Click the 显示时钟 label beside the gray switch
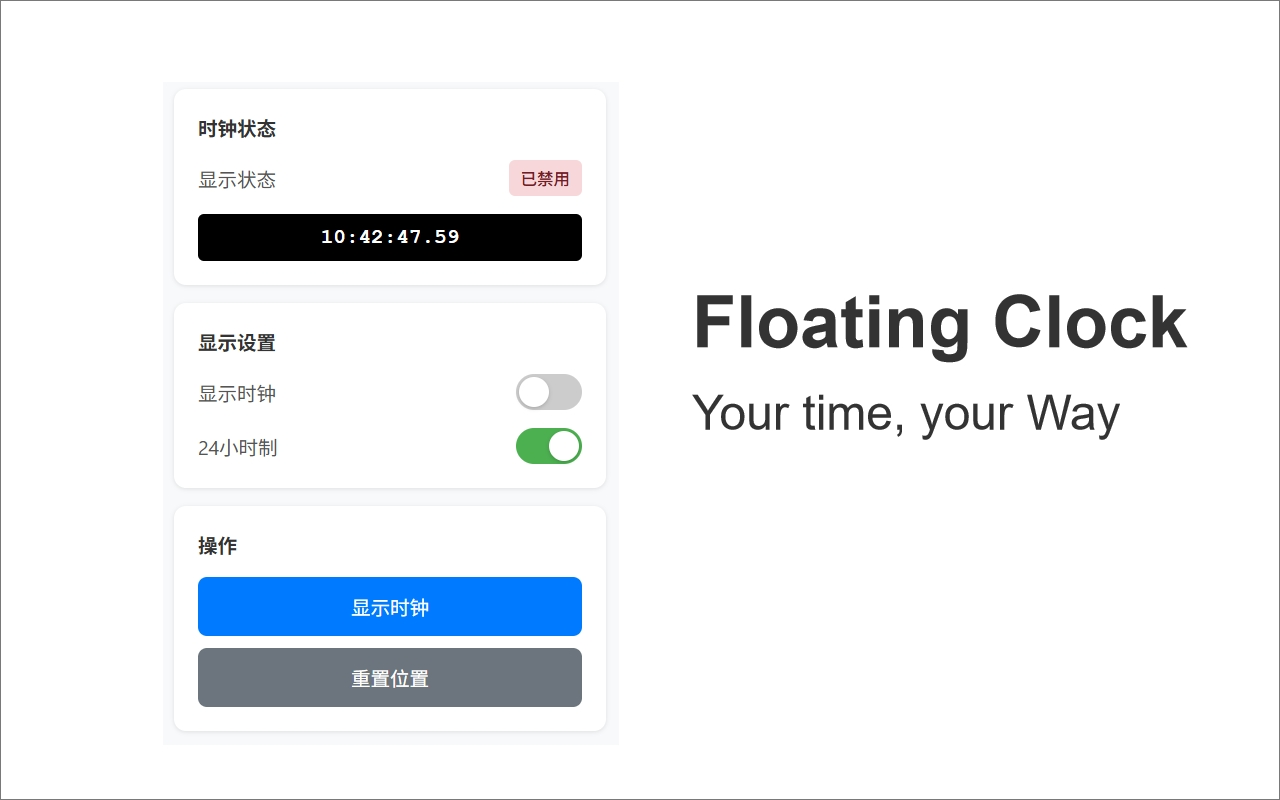This screenshot has height=800, width=1280. pyautogui.click(x=237, y=394)
